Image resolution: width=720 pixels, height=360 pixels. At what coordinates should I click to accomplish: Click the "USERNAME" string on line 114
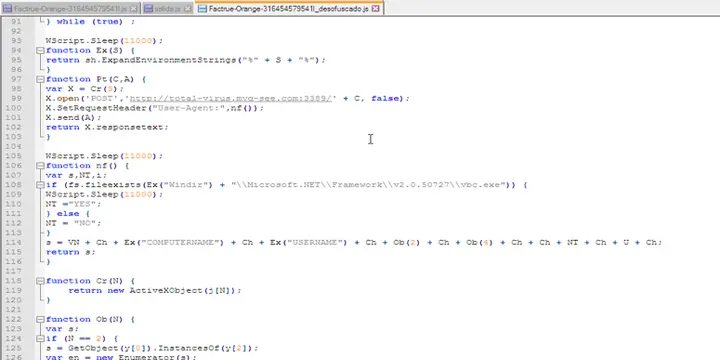[x=315, y=242]
